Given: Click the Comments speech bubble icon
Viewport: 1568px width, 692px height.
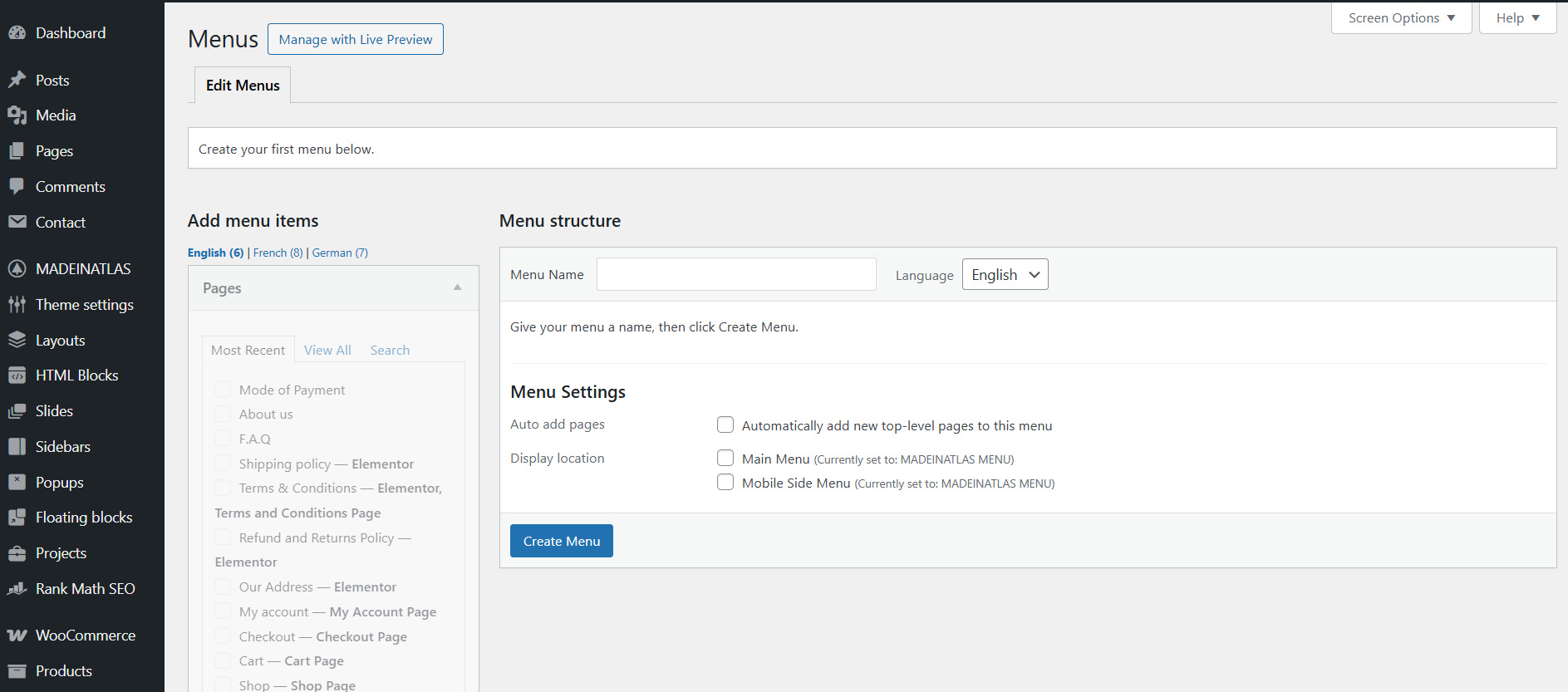Looking at the screenshot, I should pos(17,187).
